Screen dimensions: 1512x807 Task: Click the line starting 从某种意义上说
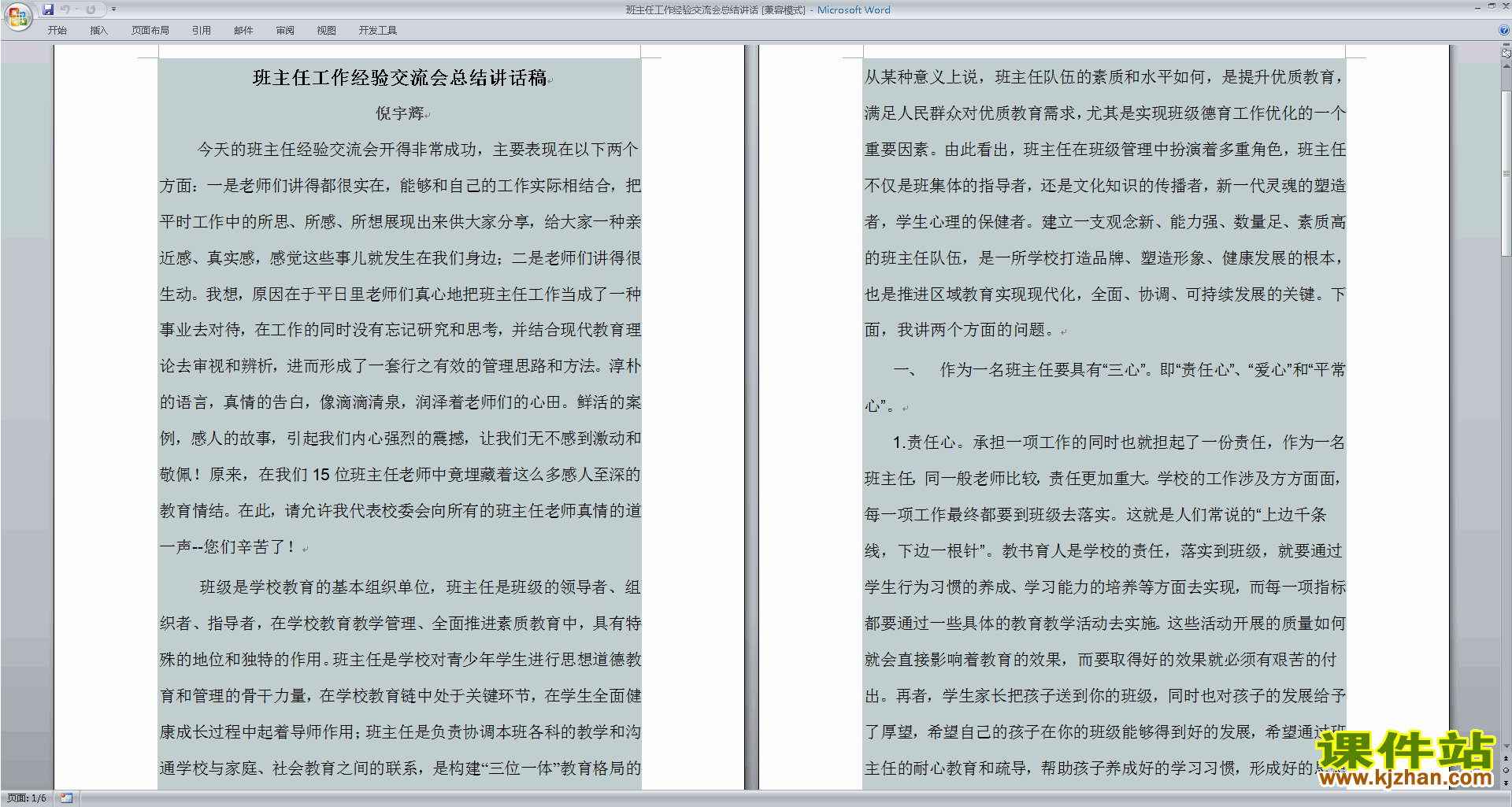click(x=1105, y=77)
